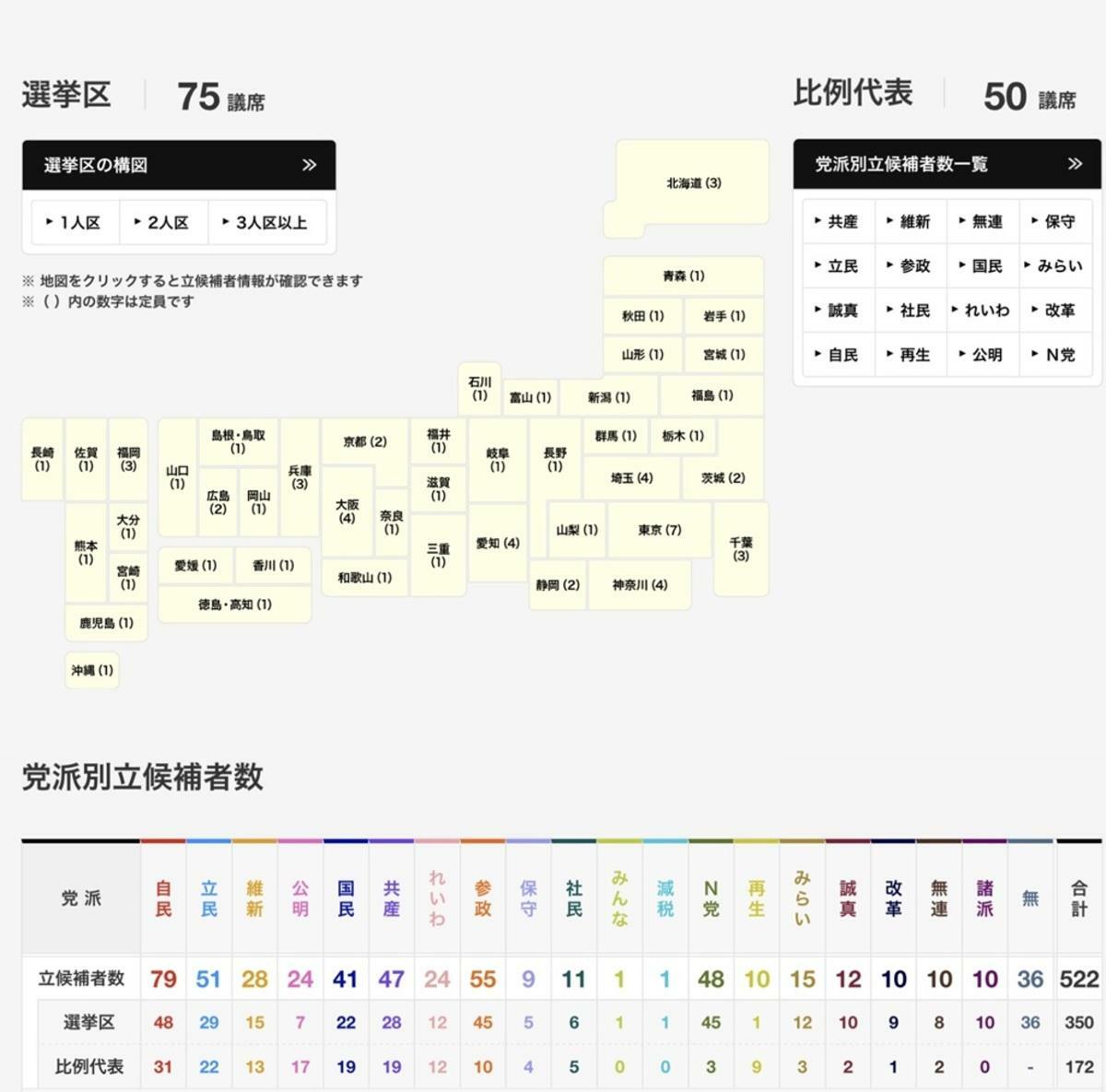Choose 山形 (1) district tile
This screenshot has height=1092, width=1106.
click(642, 354)
